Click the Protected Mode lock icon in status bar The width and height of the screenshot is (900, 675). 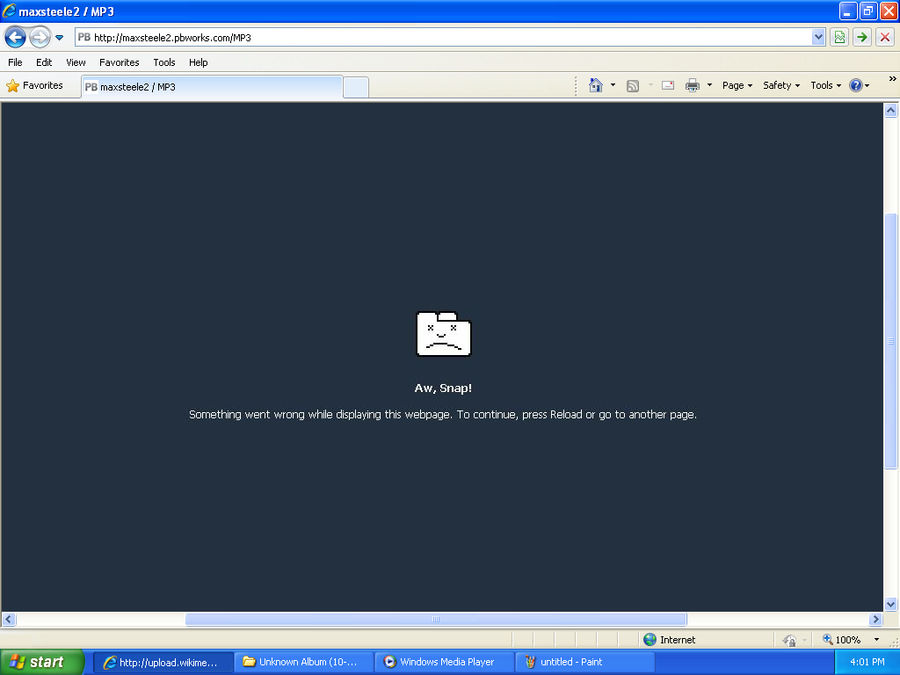tap(790, 639)
